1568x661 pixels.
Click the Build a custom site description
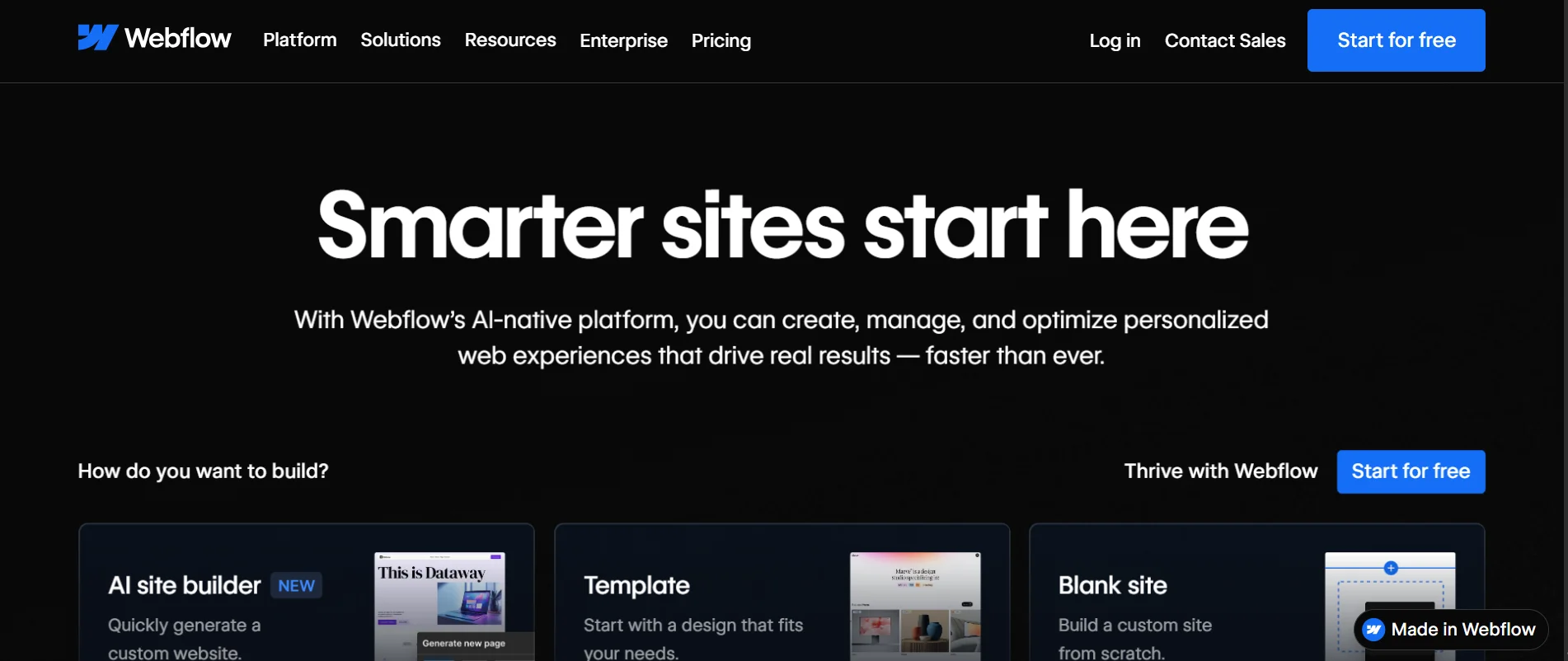(x=1135, y=639)
